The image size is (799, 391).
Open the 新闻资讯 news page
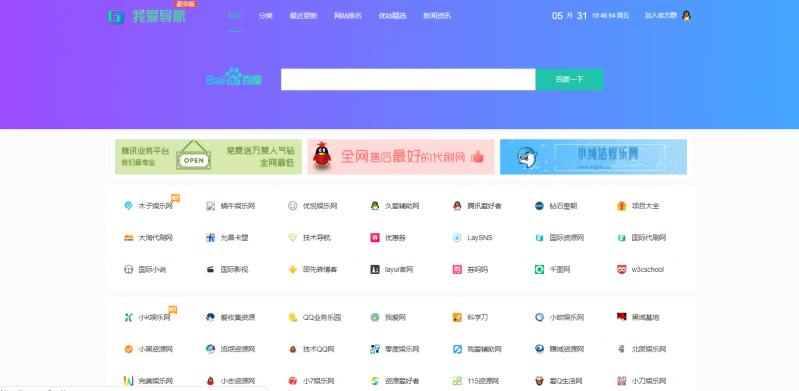[x=437, y=16]
